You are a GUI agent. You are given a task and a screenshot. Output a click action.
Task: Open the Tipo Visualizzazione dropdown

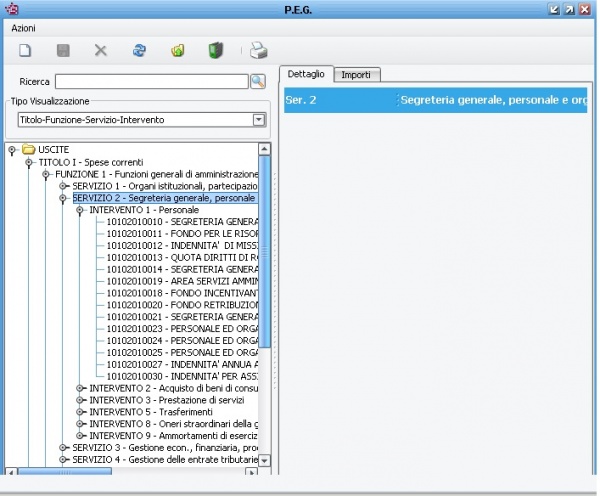(x=258, y=120)
